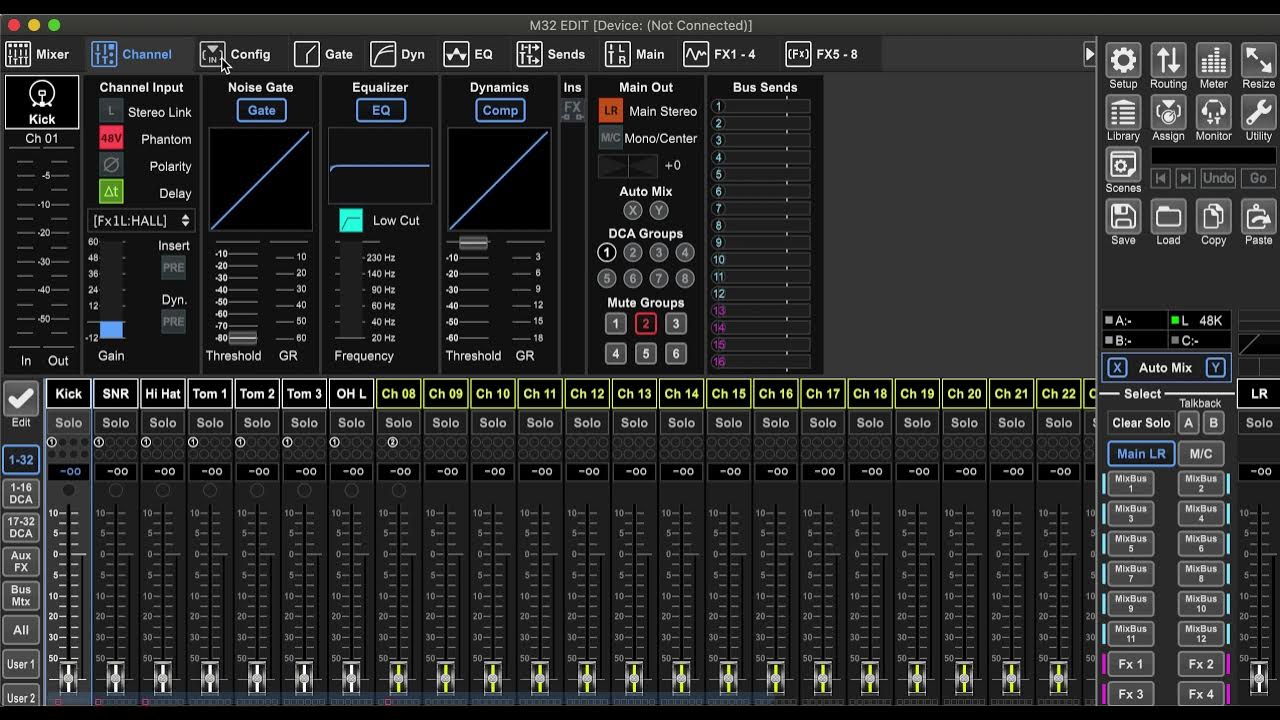
Task: Open the Scenes icon
Action: [1123, 164]
